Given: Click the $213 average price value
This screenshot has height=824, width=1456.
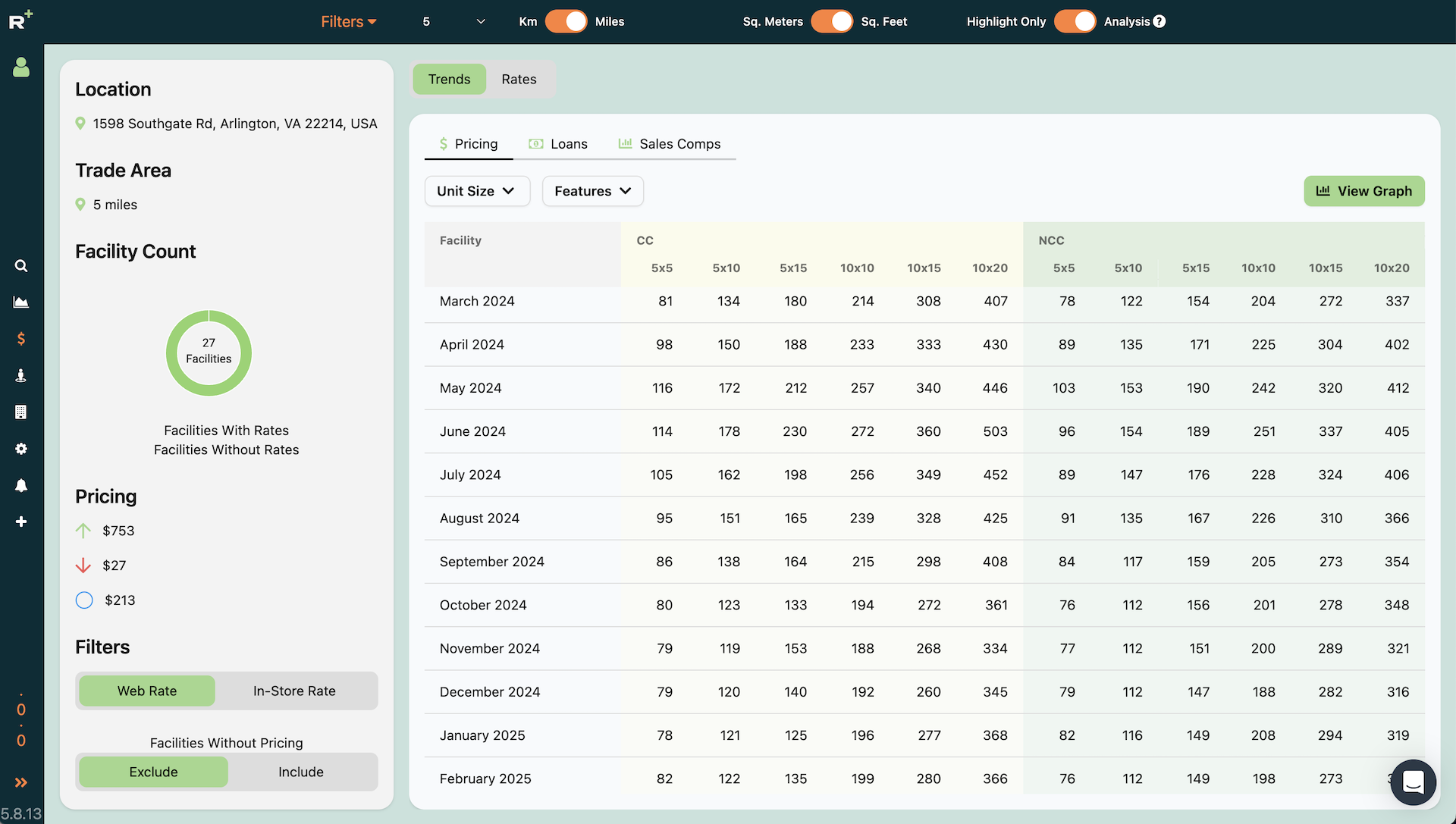Looking at the screenshot, I should (x=120, y=600).
